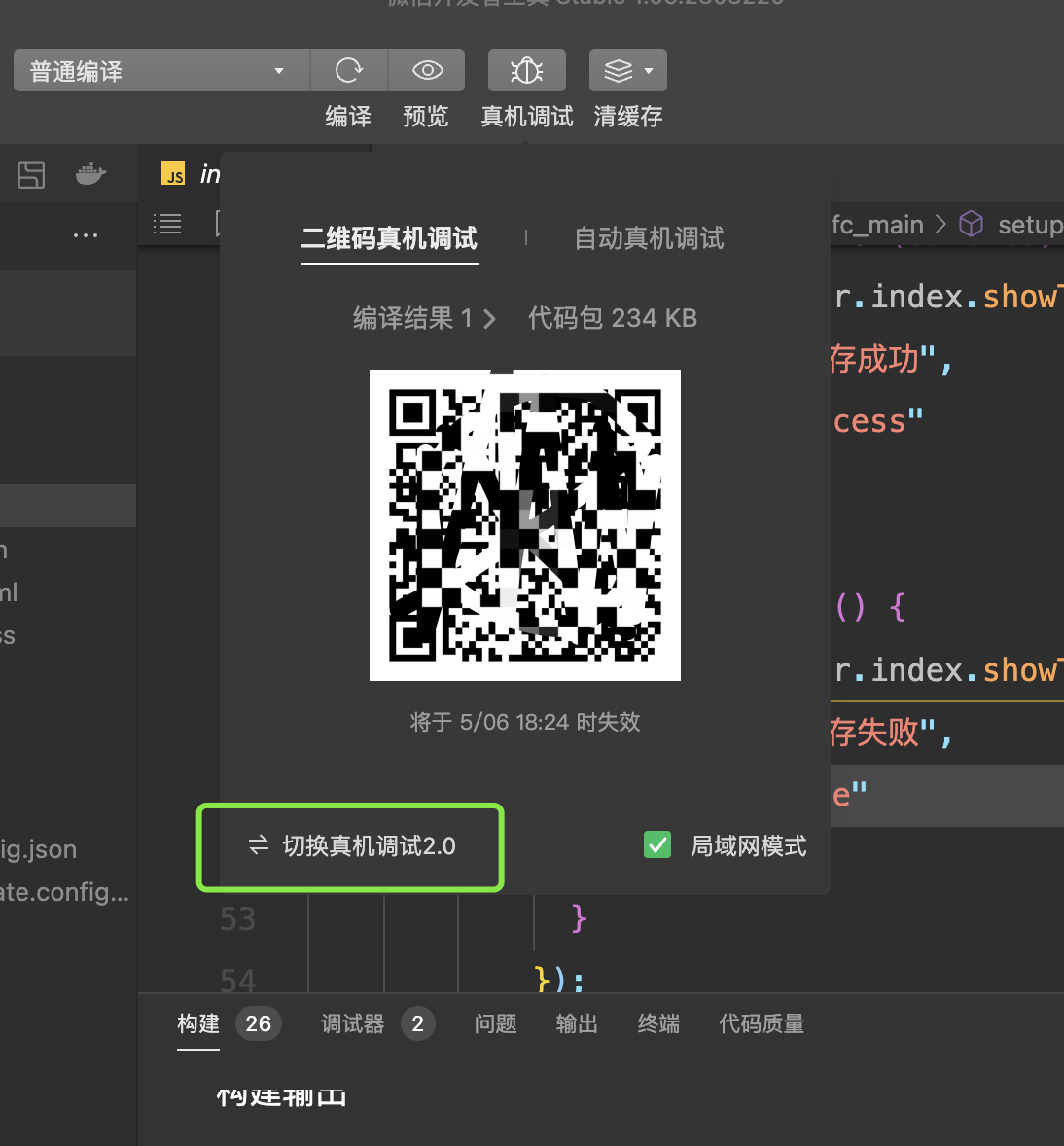Click the fc_main breadcrumb item
1064x1146 pixels.
877,225
